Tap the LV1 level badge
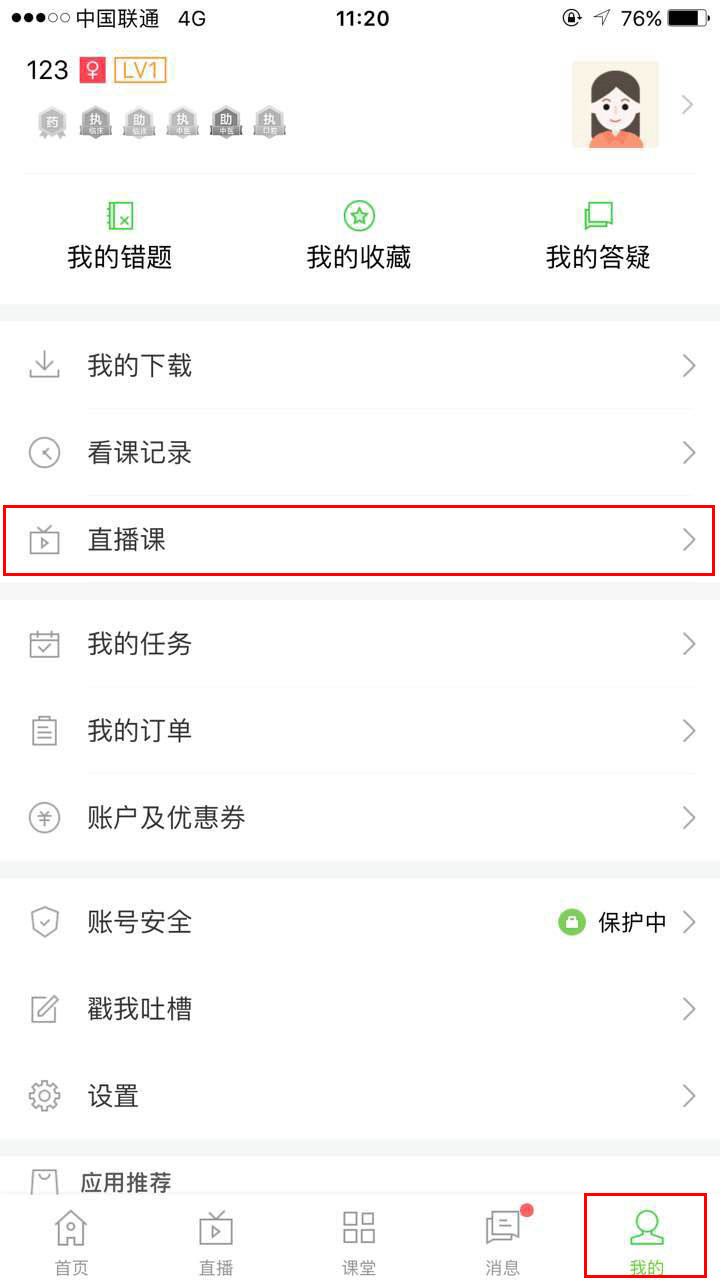The height and width of the screenshot is (1280, 720). coord(140,71)
